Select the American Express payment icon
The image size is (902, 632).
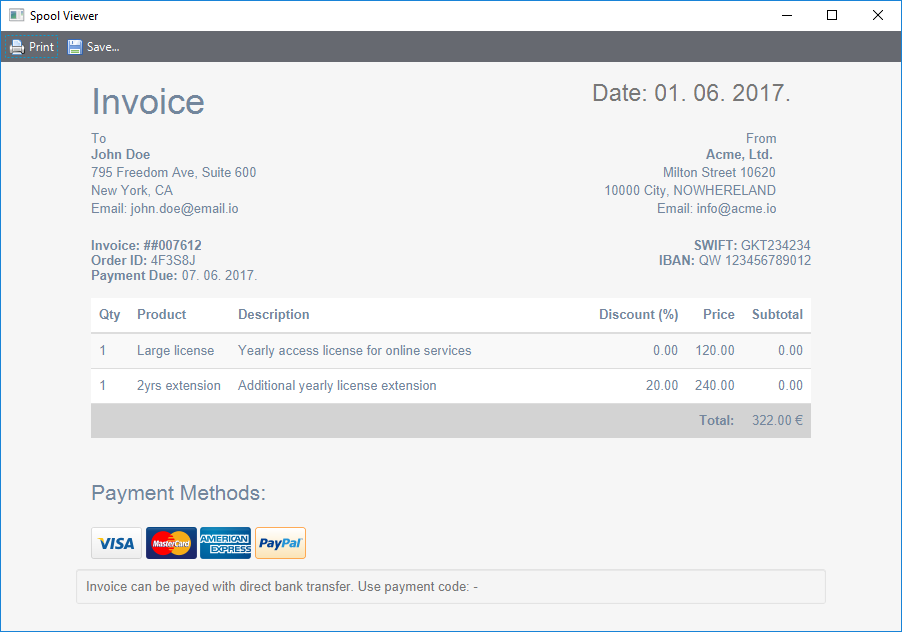[225, 543]
